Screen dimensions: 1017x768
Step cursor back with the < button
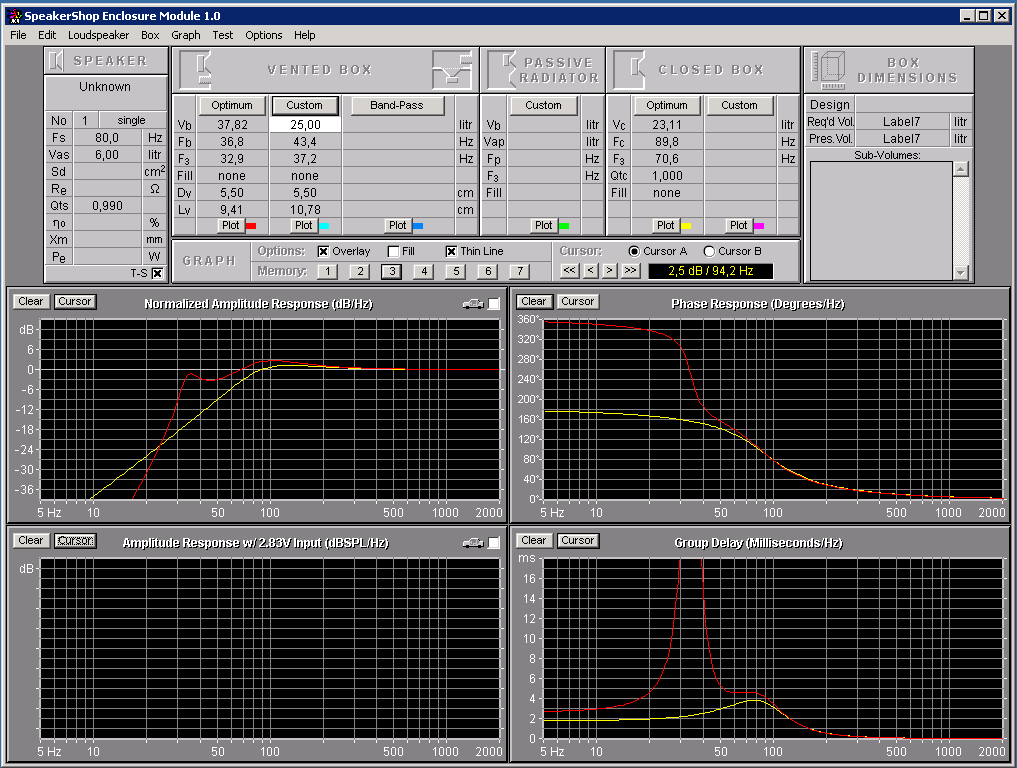590,271
